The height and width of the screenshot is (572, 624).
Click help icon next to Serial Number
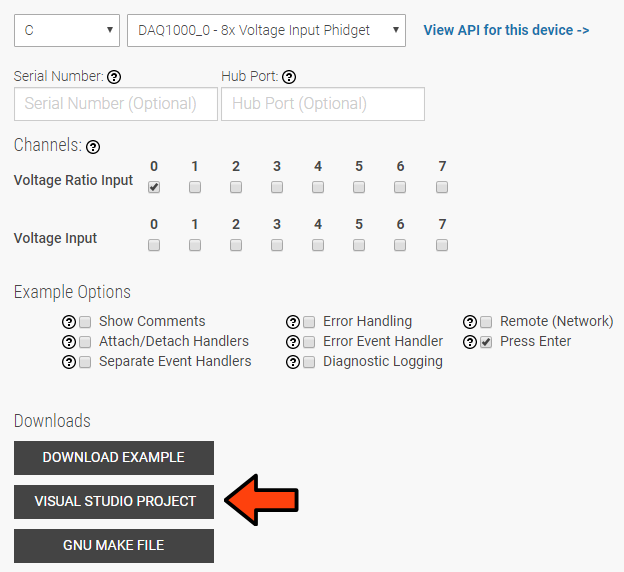tap(114, 77)
